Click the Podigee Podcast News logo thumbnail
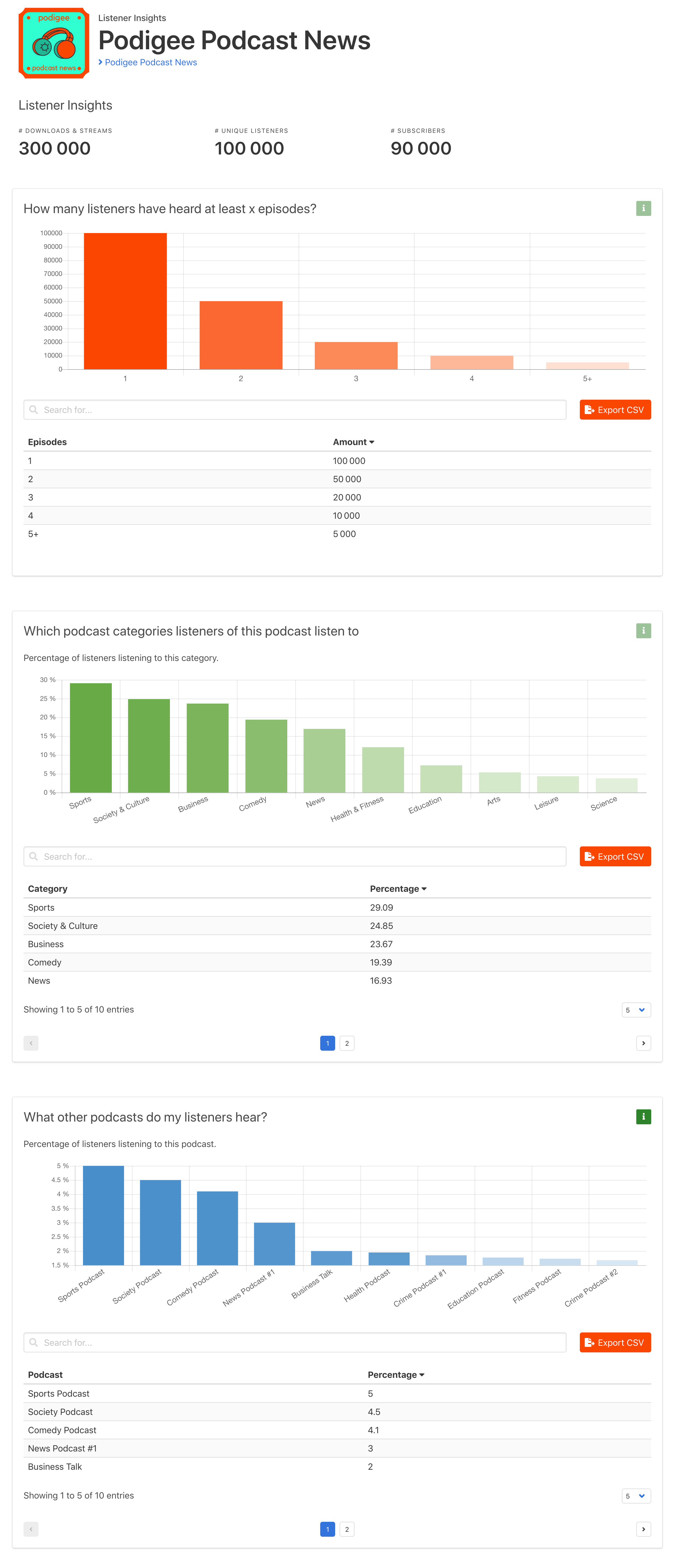680x1568 pixels. click(x=54, y=43)
